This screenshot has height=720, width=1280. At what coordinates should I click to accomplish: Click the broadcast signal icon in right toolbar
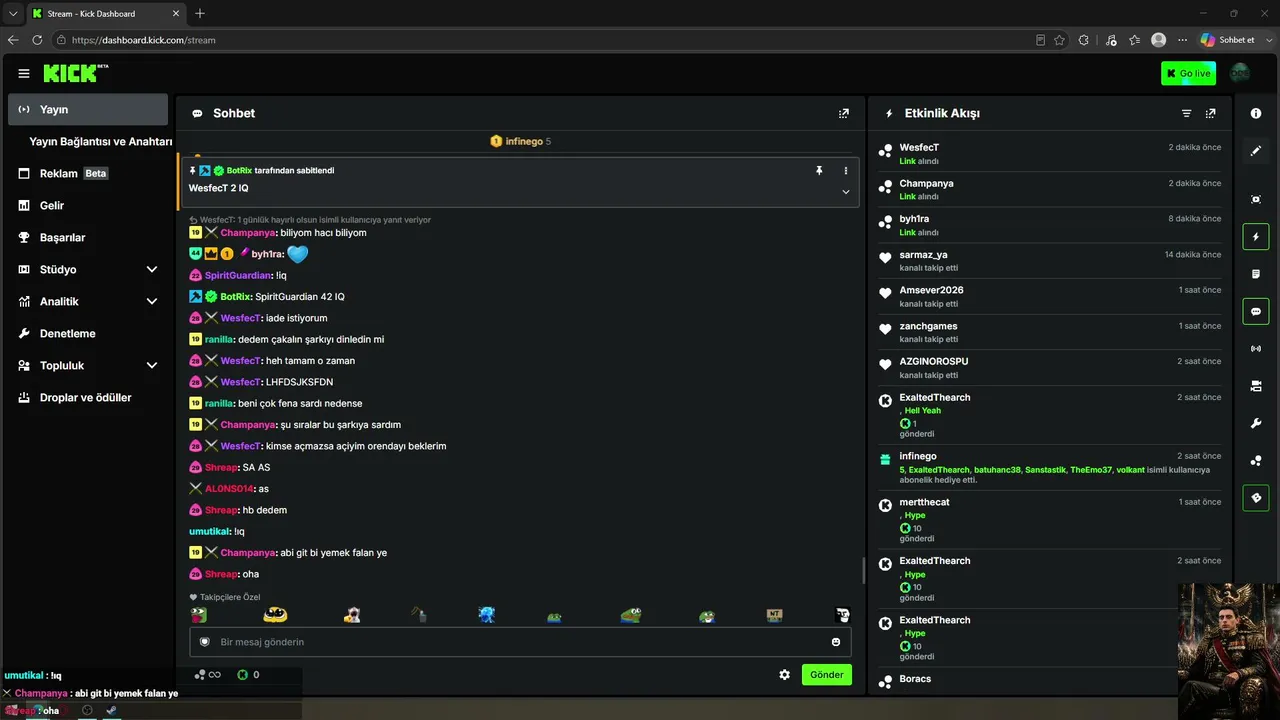1256,349
